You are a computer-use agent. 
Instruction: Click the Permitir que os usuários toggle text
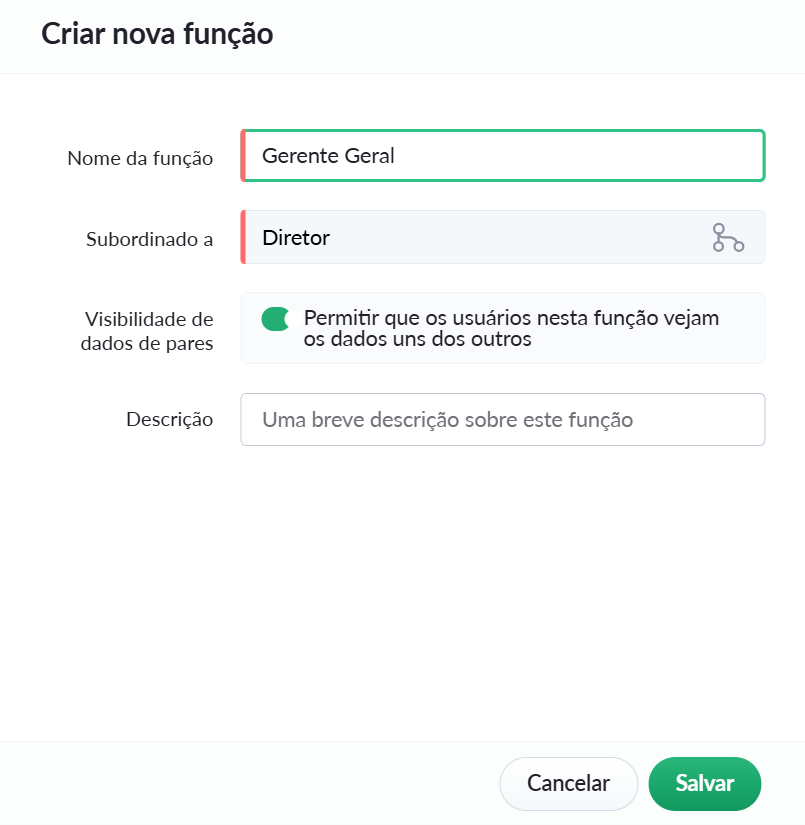tap(511, 328)
